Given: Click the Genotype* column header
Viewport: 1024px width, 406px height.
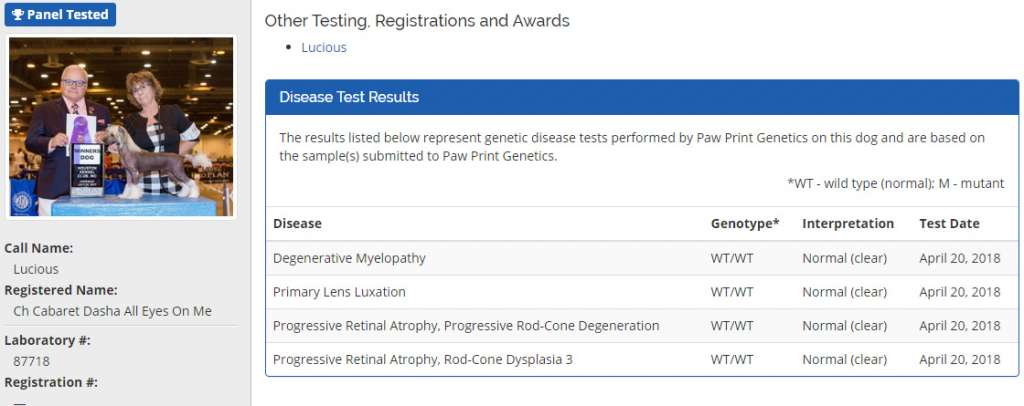Looking at the screenshot, I should (744, 223).
